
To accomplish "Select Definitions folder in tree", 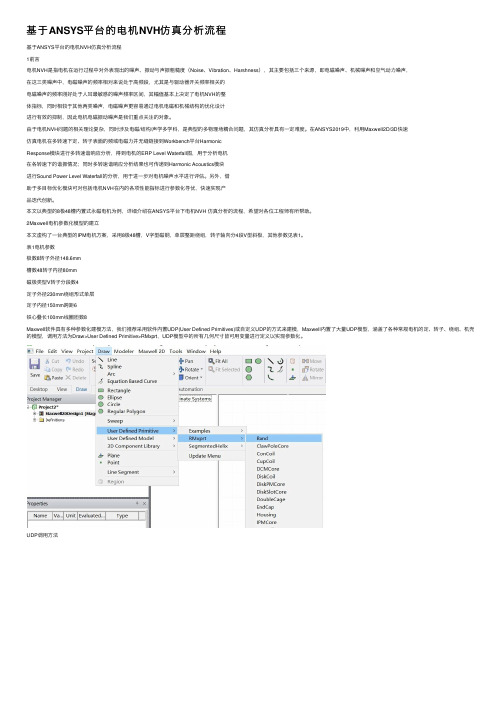I will (55, 420).
